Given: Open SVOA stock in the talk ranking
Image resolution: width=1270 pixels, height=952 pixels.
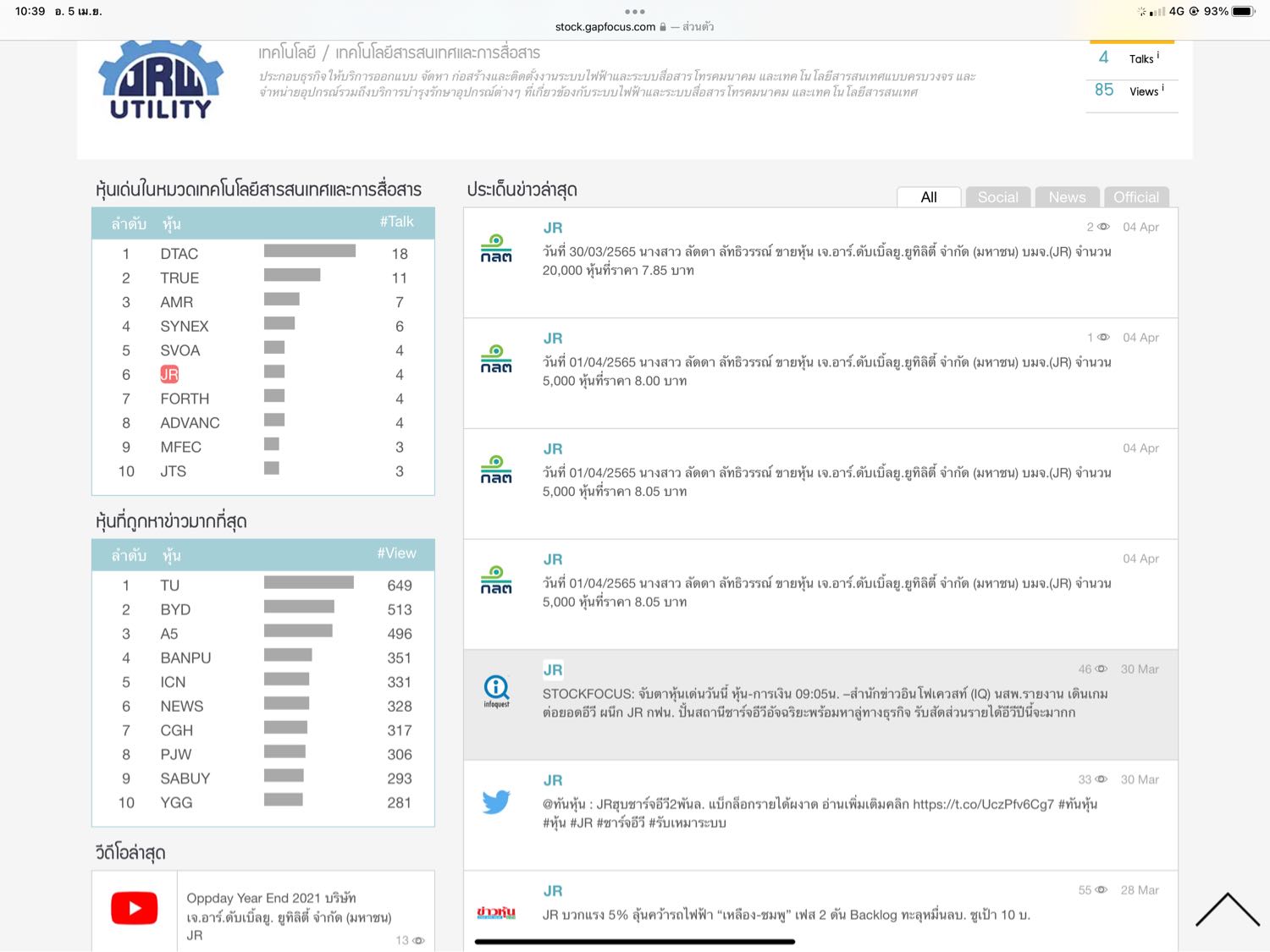Looking at the screenshot, I should pyautogui.click(x=180, y=351).
